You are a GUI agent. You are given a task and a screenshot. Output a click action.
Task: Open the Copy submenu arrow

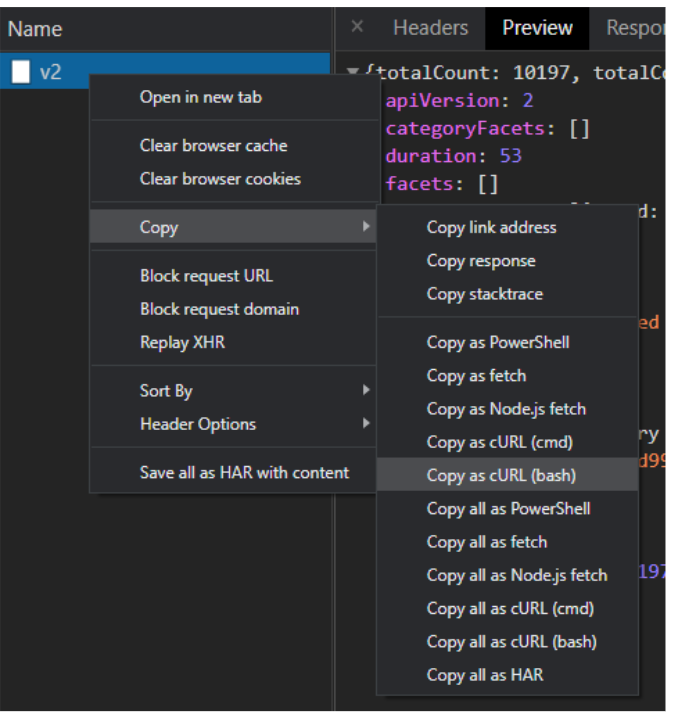(x=366, y=227)
